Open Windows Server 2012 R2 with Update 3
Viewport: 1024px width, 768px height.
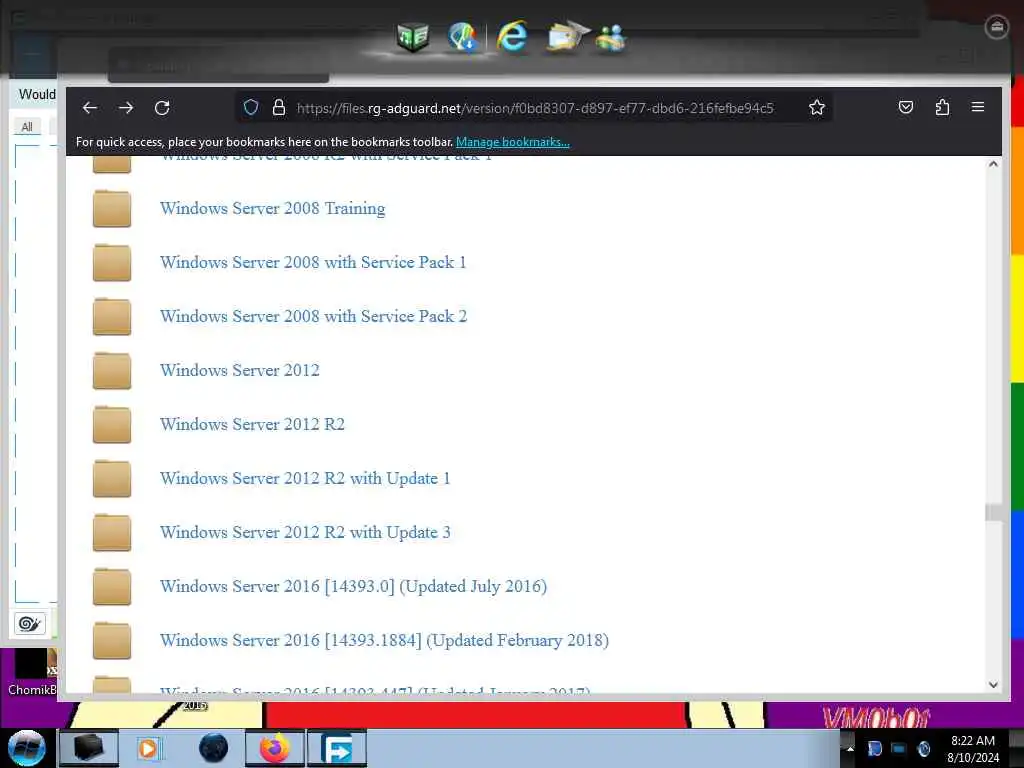pos(305,532)
